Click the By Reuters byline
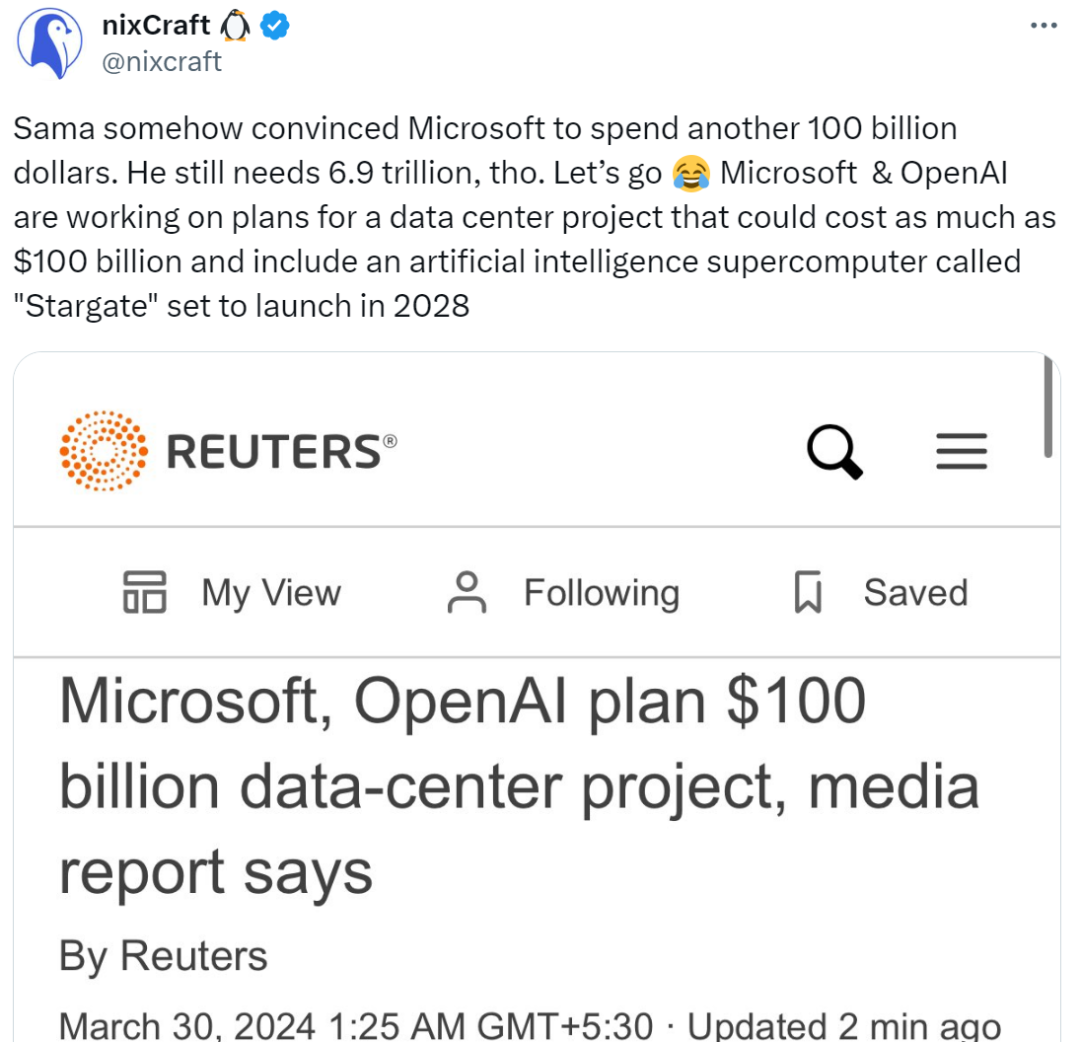This screenshot has width=1080, height=1042. click(x=163, y=956)
